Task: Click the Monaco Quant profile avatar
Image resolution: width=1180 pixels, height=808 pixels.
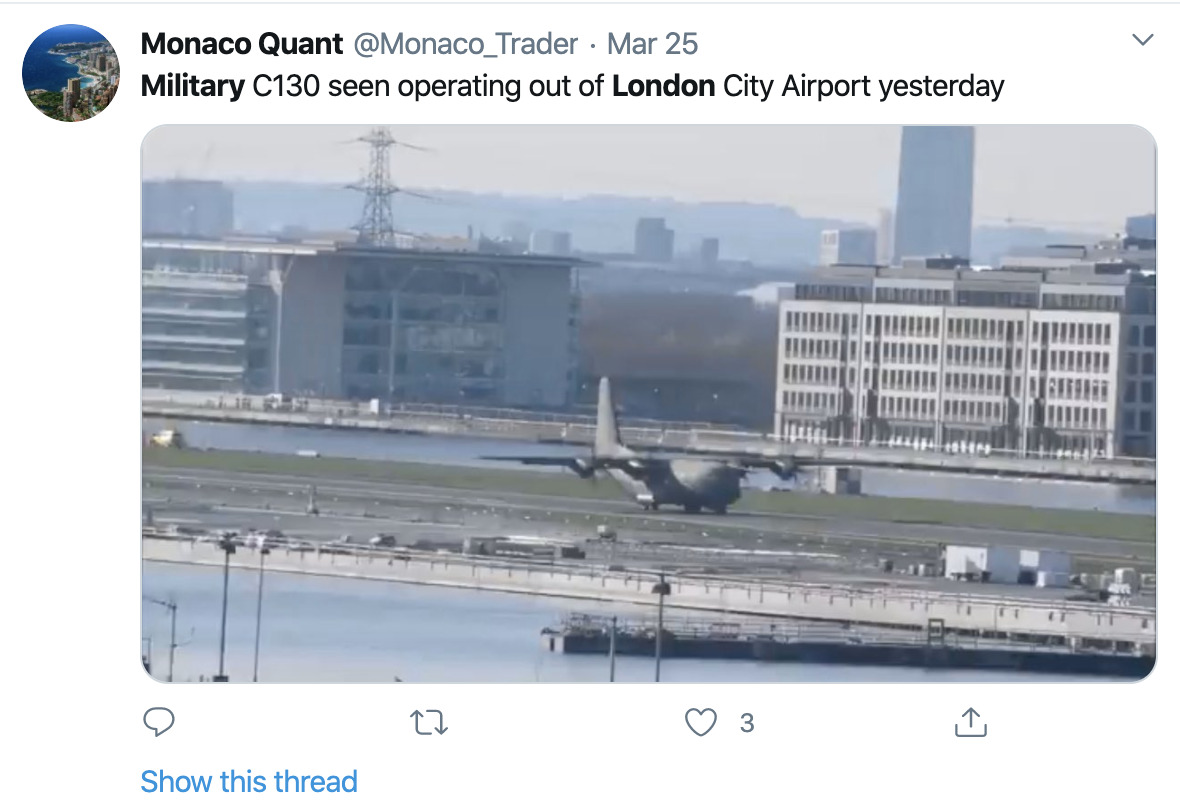Action: pyautogui.click(x=70, y=73)
